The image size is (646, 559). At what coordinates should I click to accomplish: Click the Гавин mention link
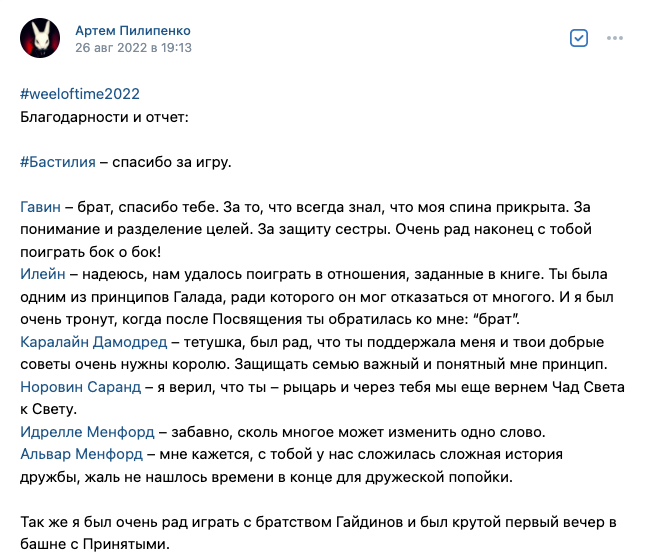tap(41, 208)
